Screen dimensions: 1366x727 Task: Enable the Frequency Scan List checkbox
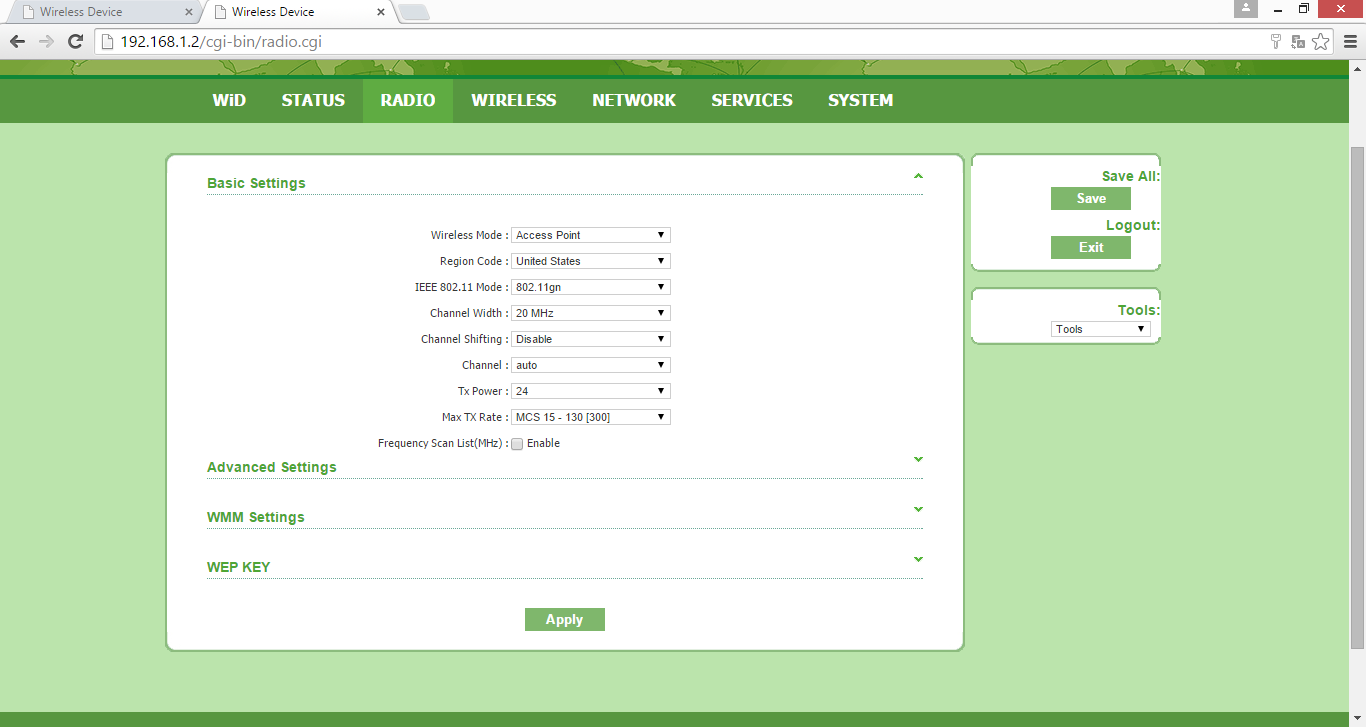517,443
